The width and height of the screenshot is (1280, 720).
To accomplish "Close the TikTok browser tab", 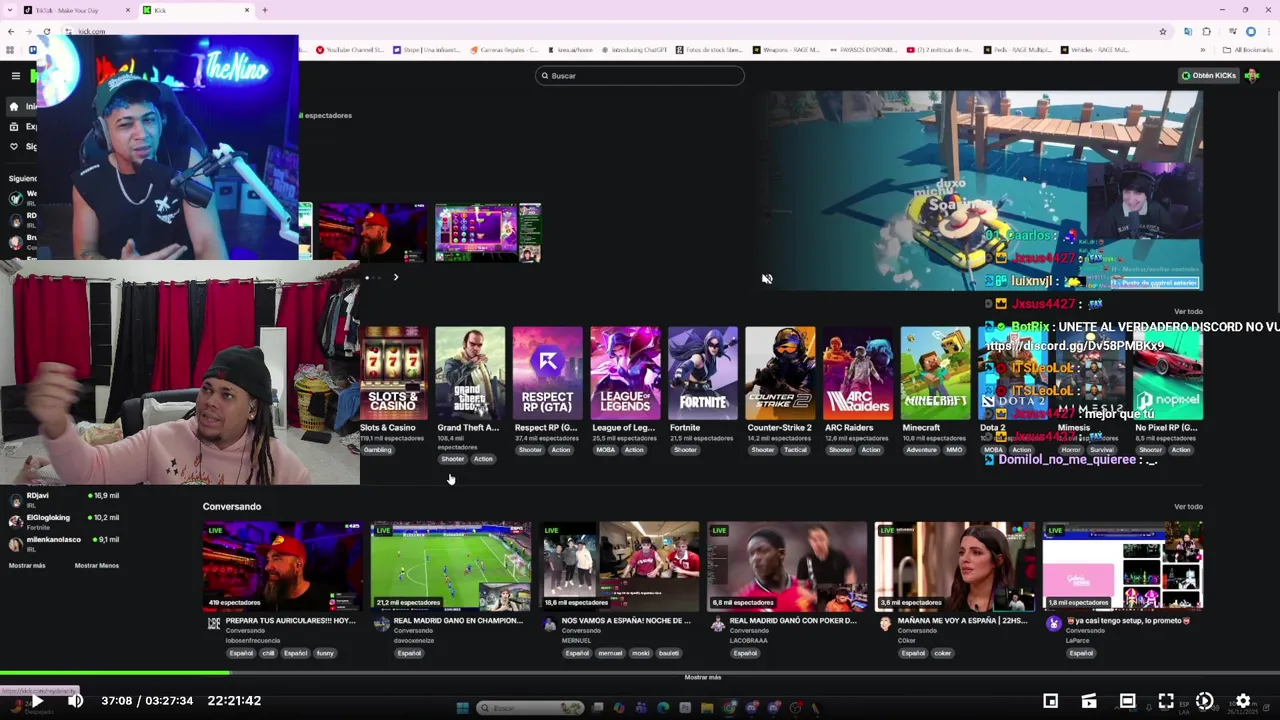I will [x=128, y=10].
